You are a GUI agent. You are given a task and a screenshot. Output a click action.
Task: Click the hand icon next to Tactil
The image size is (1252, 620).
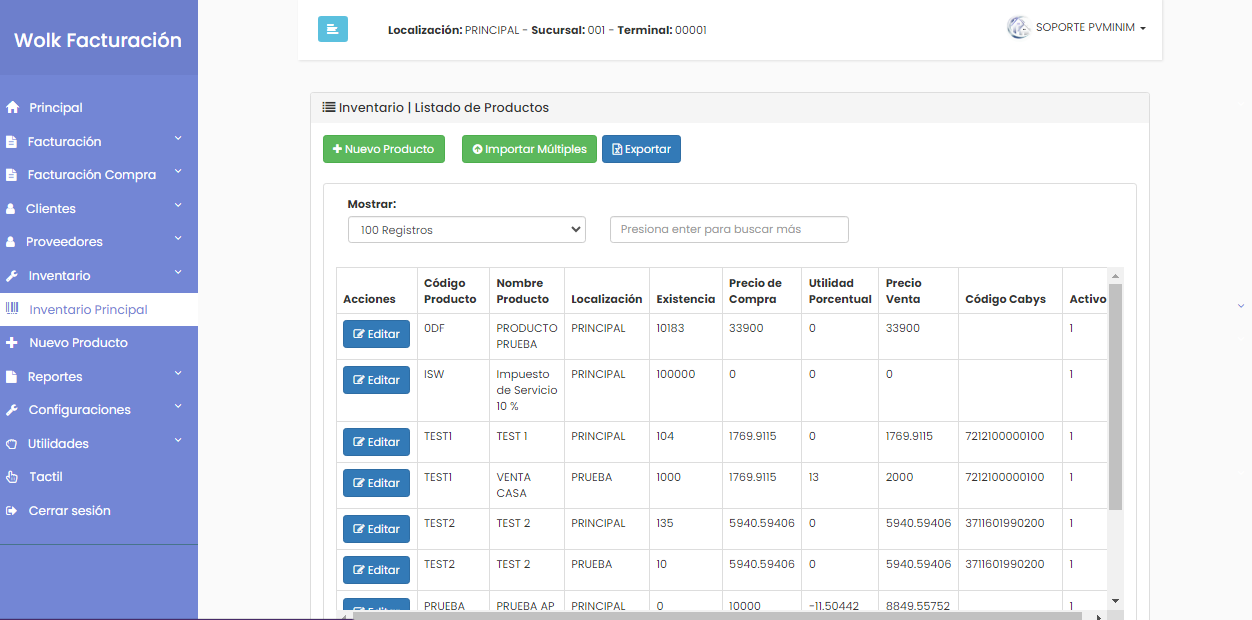[x=12, y=477]
